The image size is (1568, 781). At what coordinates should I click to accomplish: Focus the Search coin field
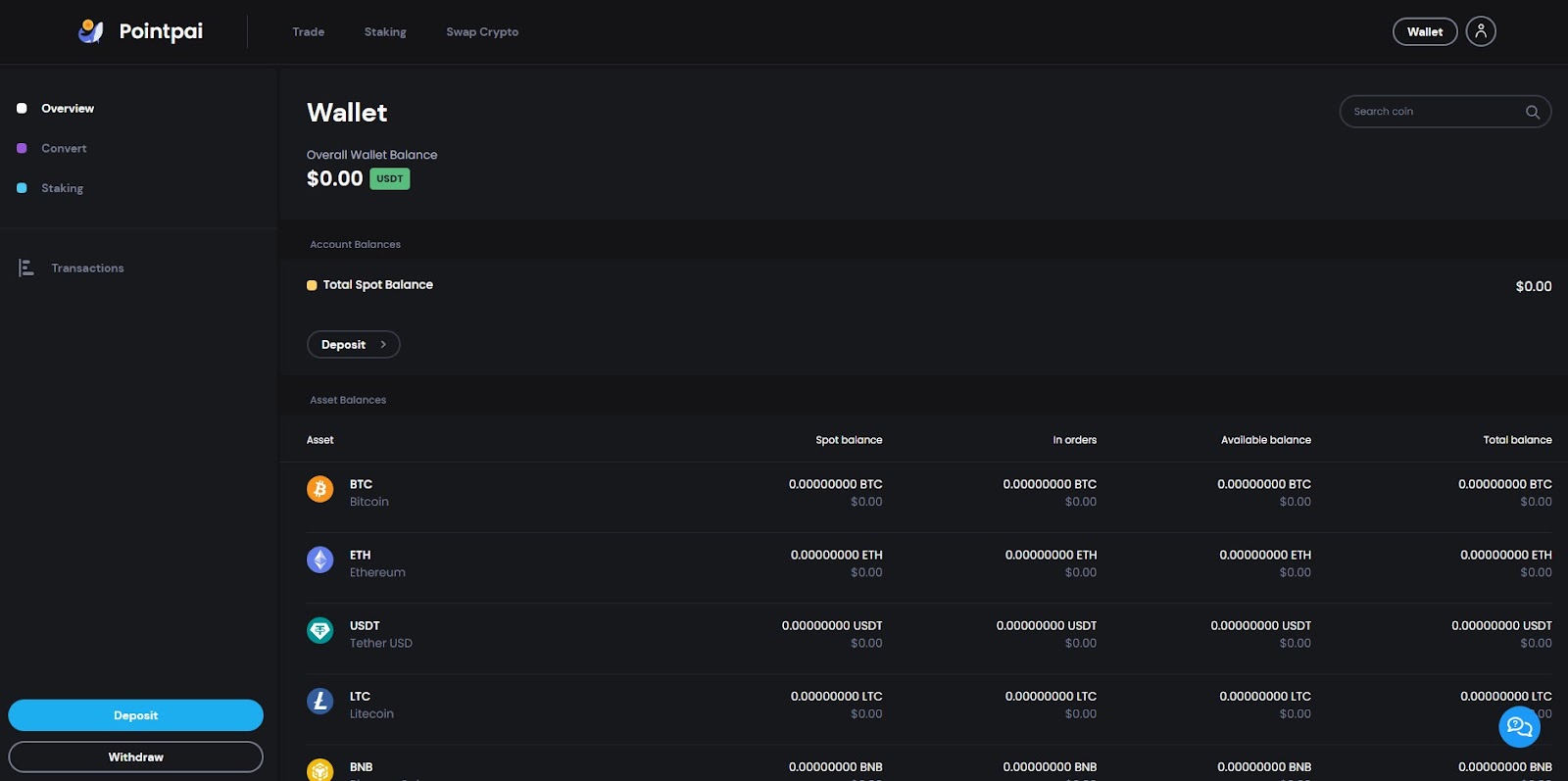(x=1445, y=112)
